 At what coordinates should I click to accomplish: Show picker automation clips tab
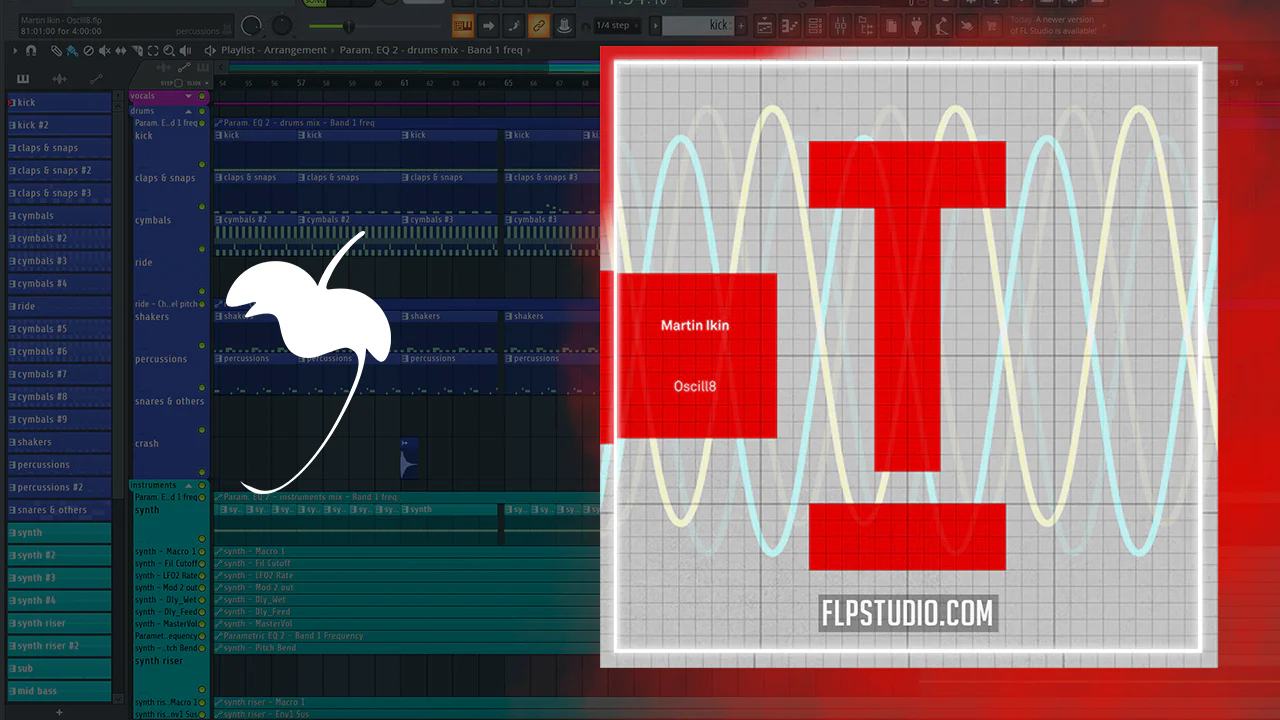96,79
